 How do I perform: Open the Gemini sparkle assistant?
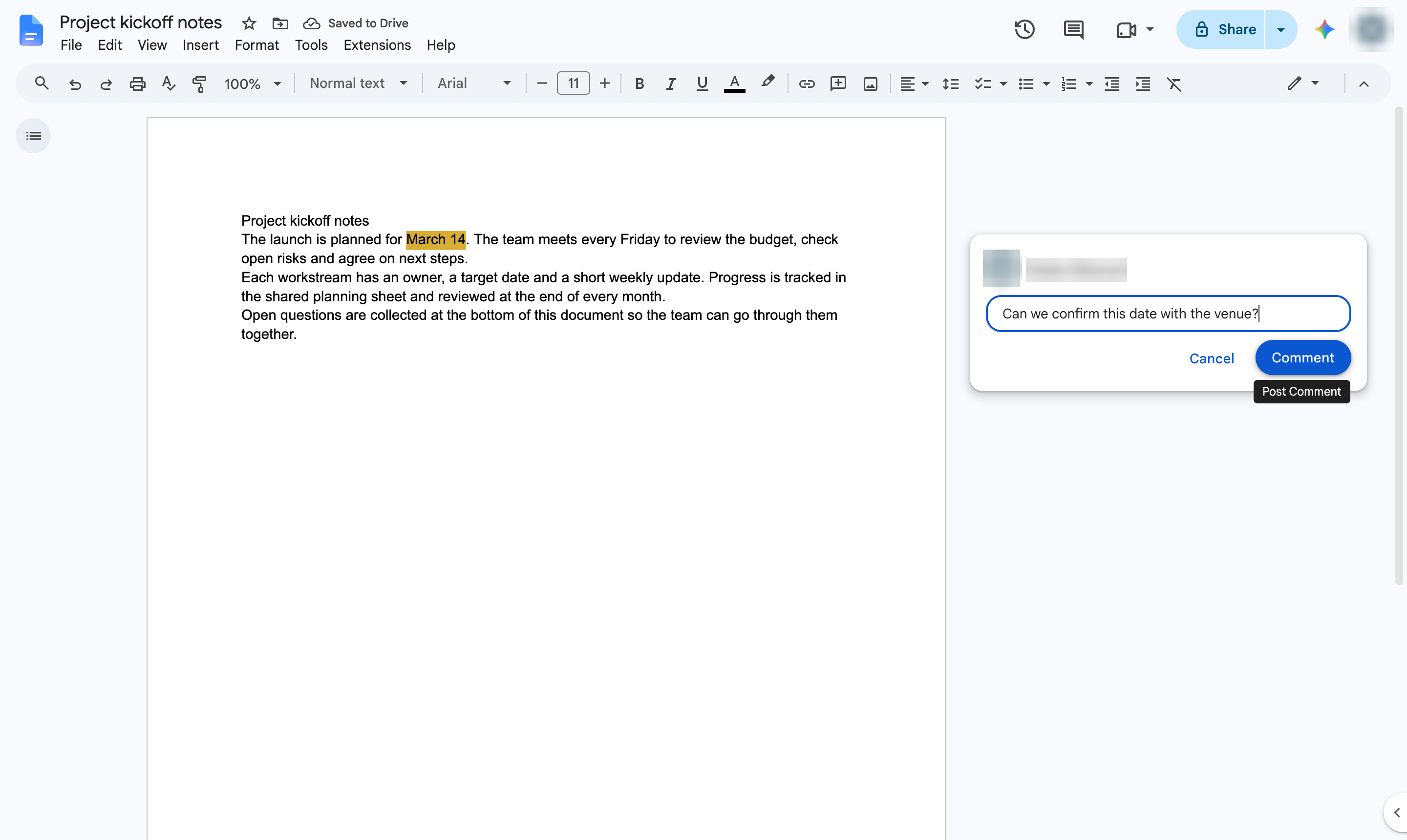1324,29
